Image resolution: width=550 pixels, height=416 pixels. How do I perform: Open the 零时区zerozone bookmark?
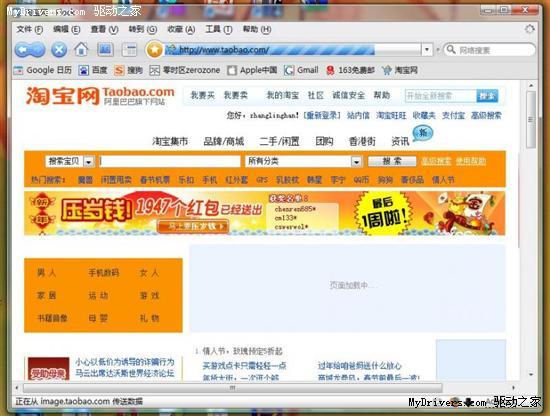tap(185, 70)
